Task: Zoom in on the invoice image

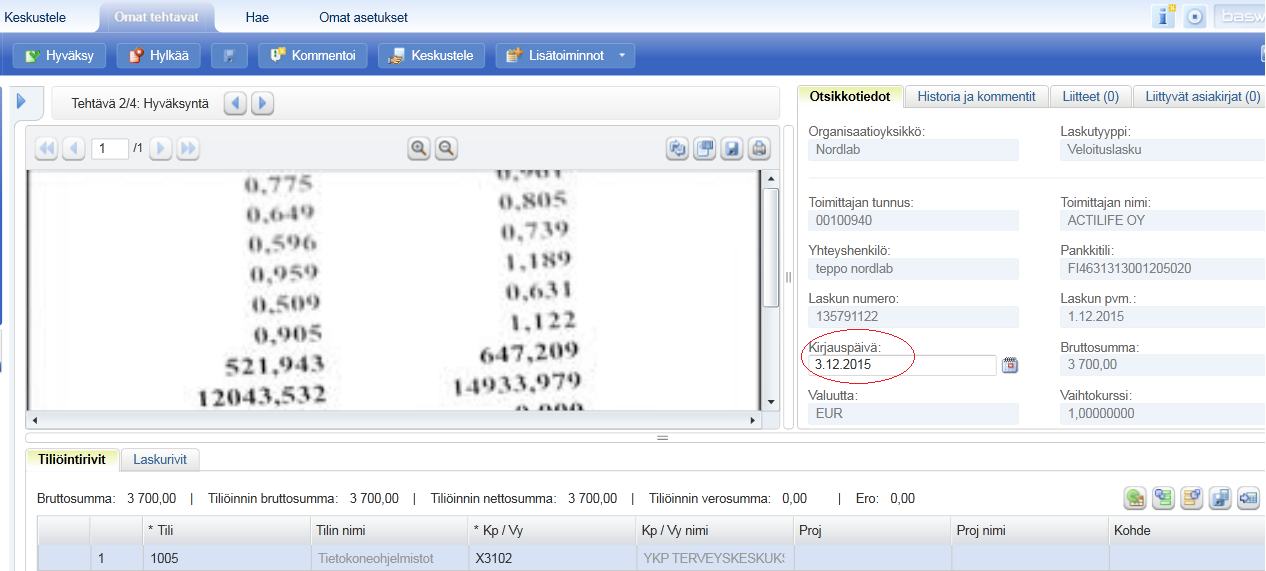Action: [419, 149]
